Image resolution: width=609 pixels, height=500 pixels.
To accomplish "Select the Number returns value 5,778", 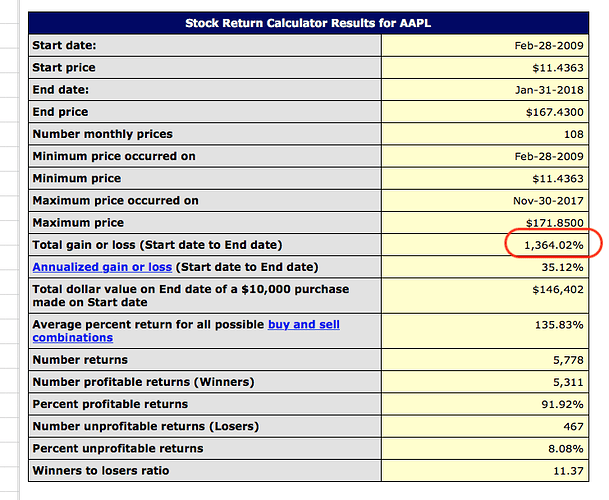I will (568, 360).
